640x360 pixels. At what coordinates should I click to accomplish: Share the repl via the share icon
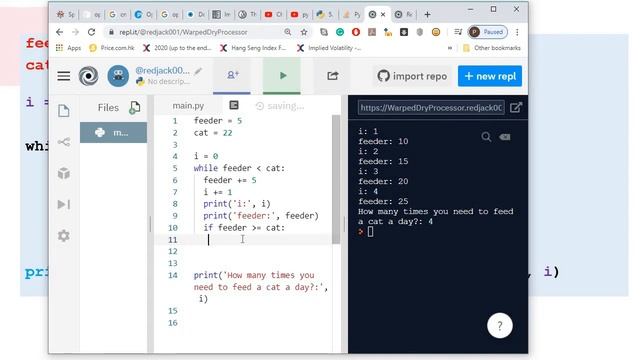click(333, 76)
